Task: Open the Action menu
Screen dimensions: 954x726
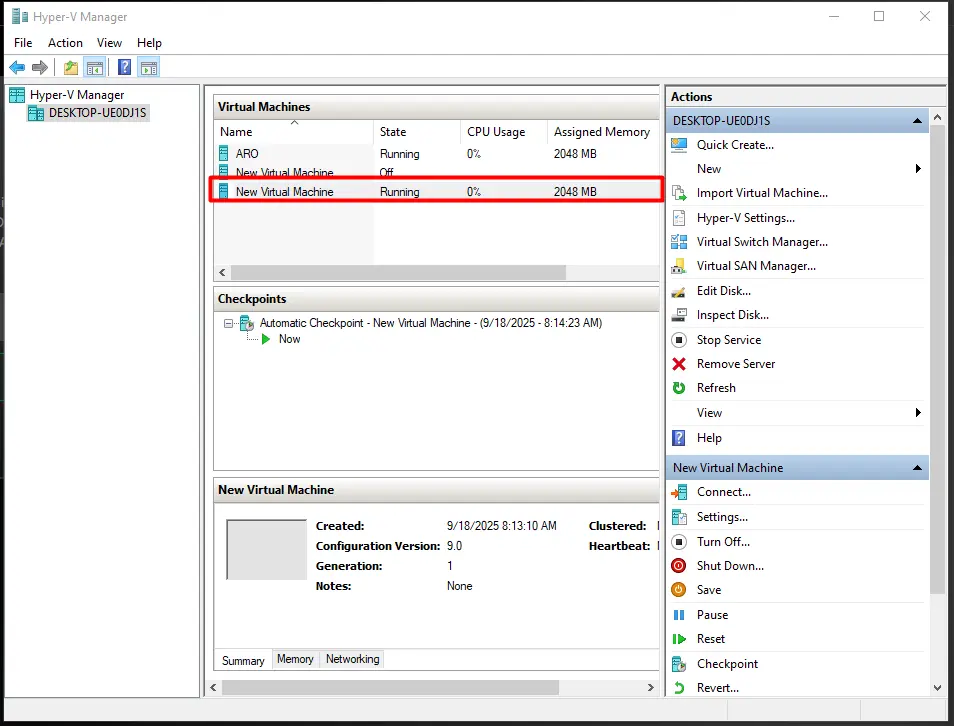Action: (x=65, y=43)
